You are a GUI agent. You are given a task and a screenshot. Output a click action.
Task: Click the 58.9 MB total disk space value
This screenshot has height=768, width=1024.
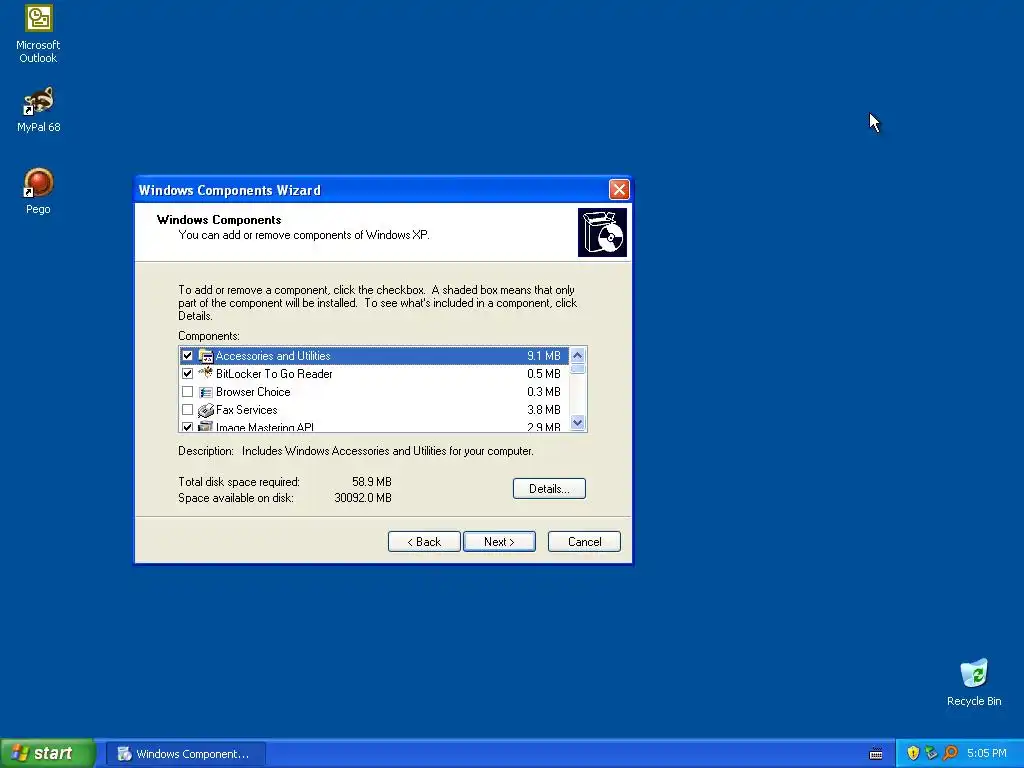tap(372, 482)
